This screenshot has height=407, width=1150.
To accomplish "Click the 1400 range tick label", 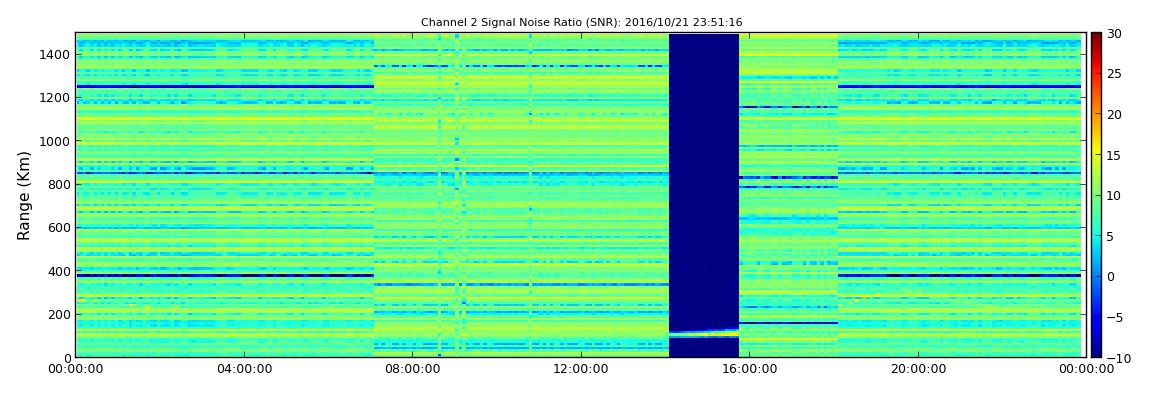I will (x=56, y=54).
